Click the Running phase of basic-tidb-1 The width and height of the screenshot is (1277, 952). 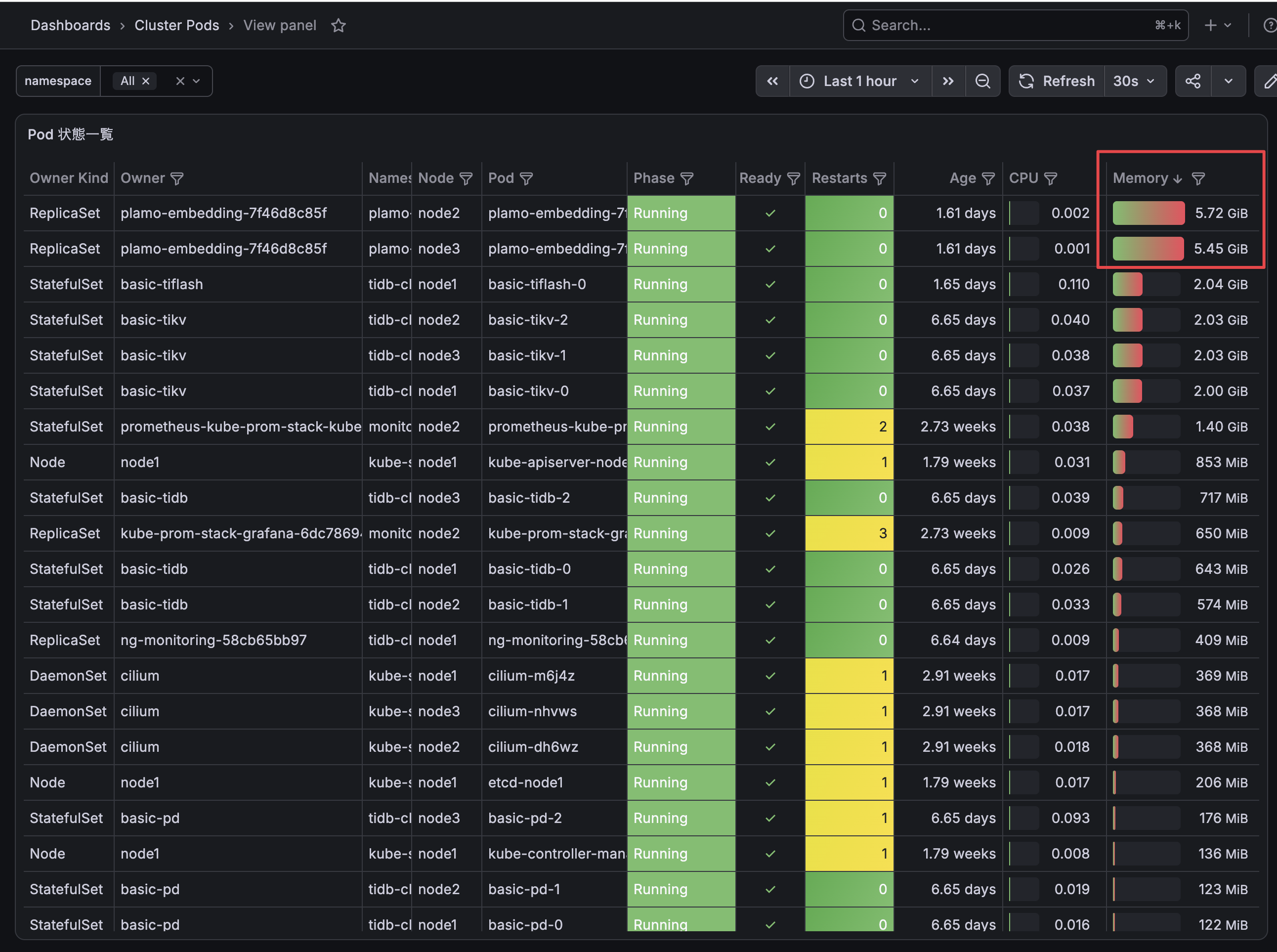(x=681, y=605)
